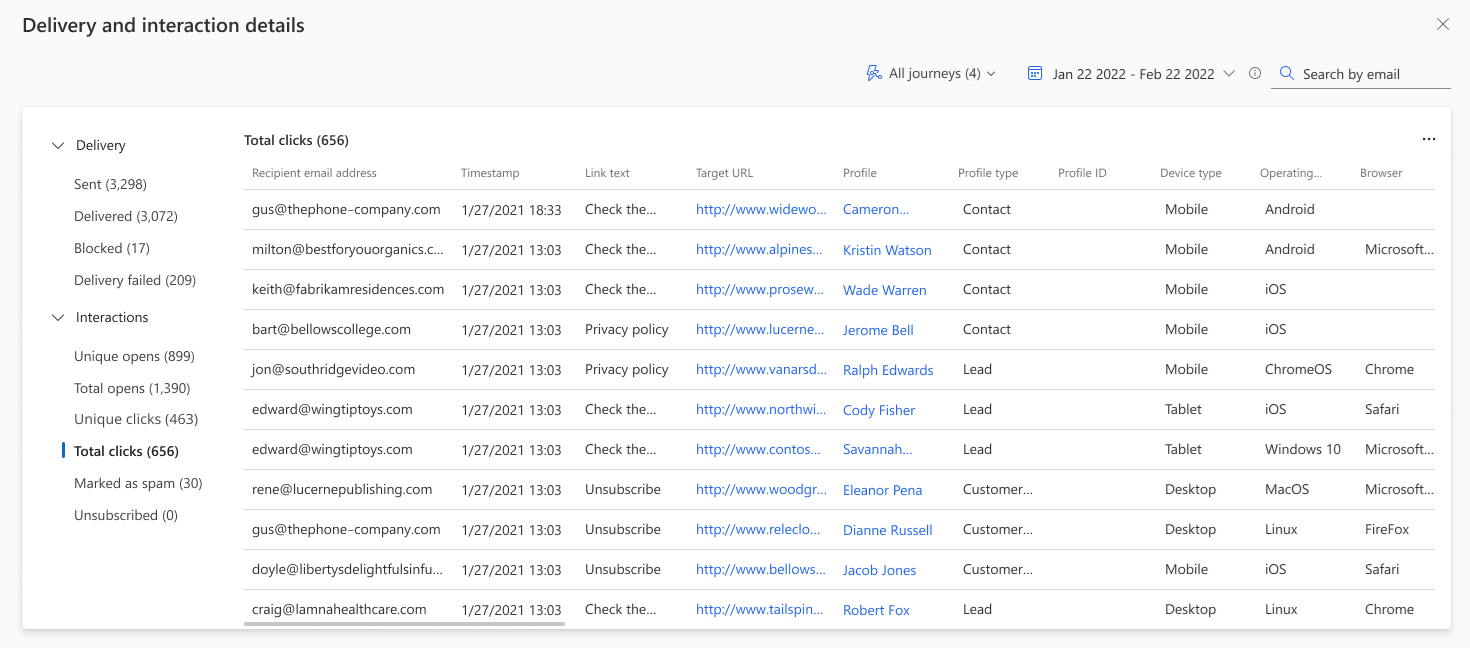The width and height of the screenshot is (1470, 648).
Task: Click the journeys icon beside All journeys
Action: tap(874, 73)
